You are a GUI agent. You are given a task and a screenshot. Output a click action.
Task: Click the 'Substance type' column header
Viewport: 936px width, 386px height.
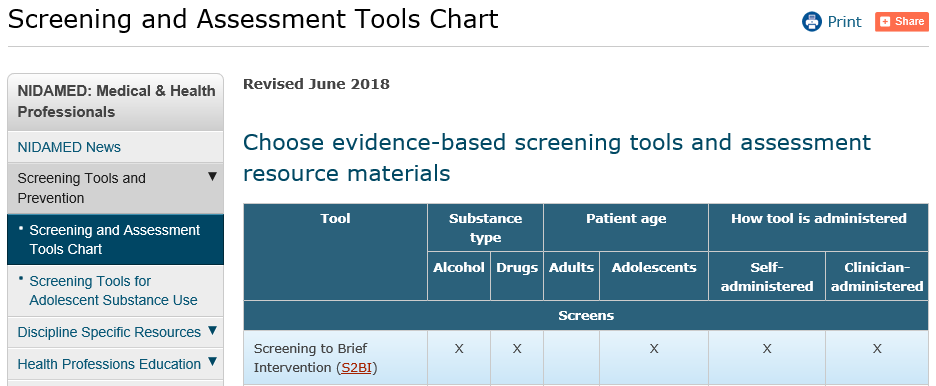click(485, 228)
